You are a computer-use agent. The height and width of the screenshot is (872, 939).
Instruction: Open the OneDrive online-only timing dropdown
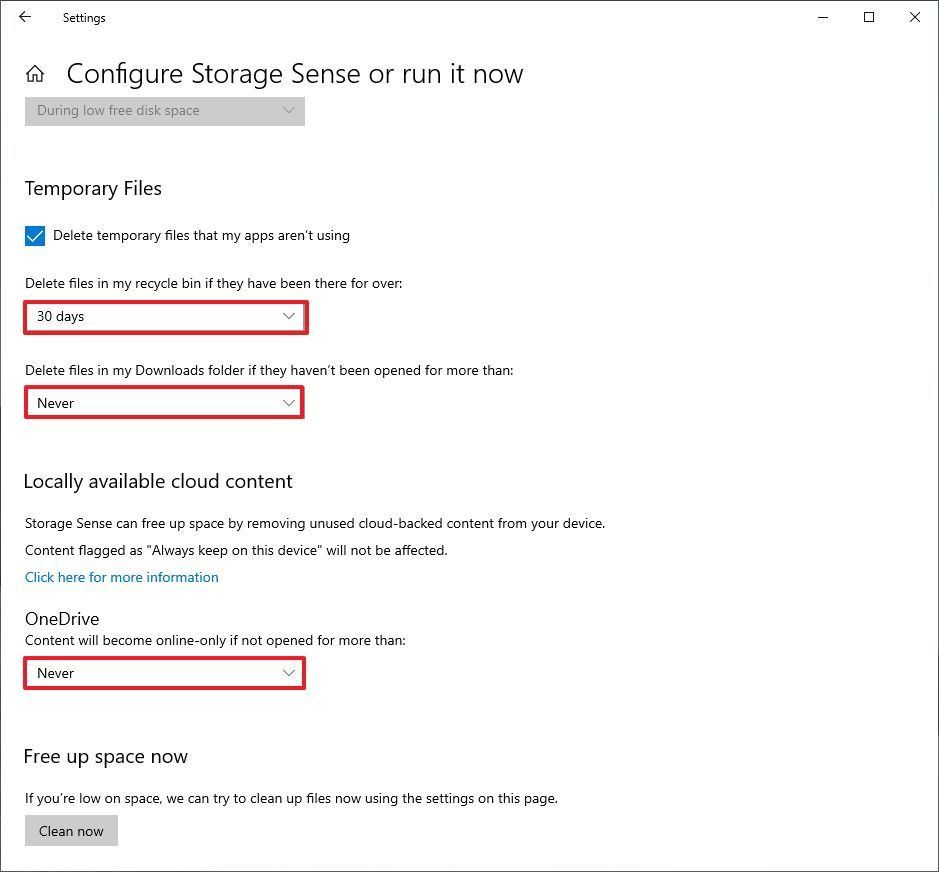165,673
